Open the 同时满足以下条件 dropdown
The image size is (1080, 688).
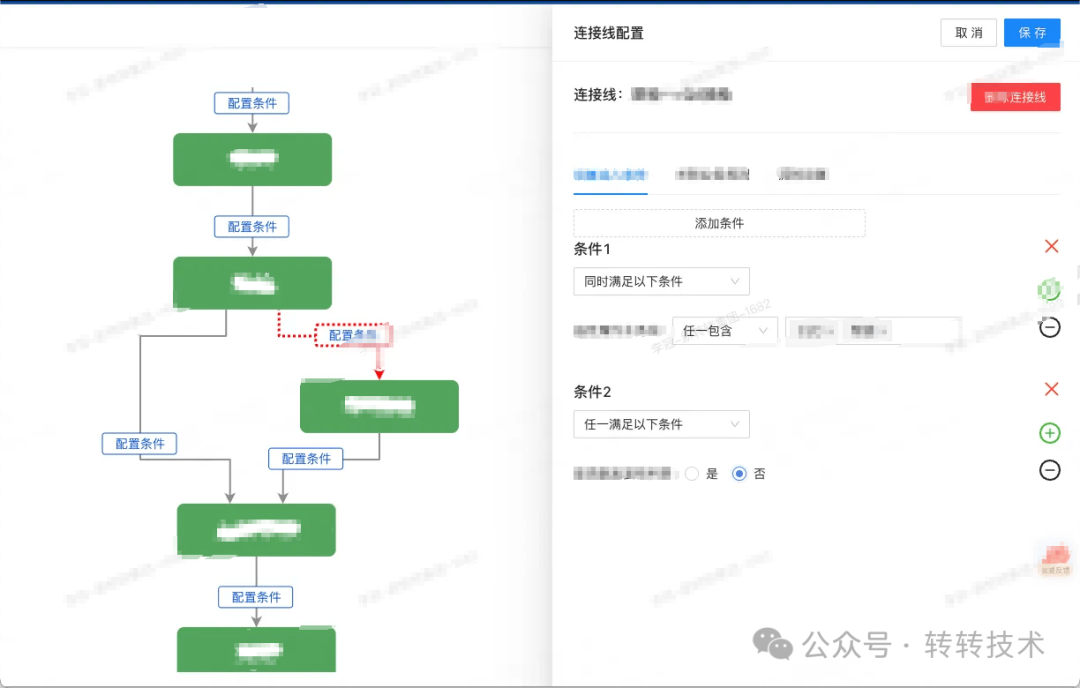(661, 281)
